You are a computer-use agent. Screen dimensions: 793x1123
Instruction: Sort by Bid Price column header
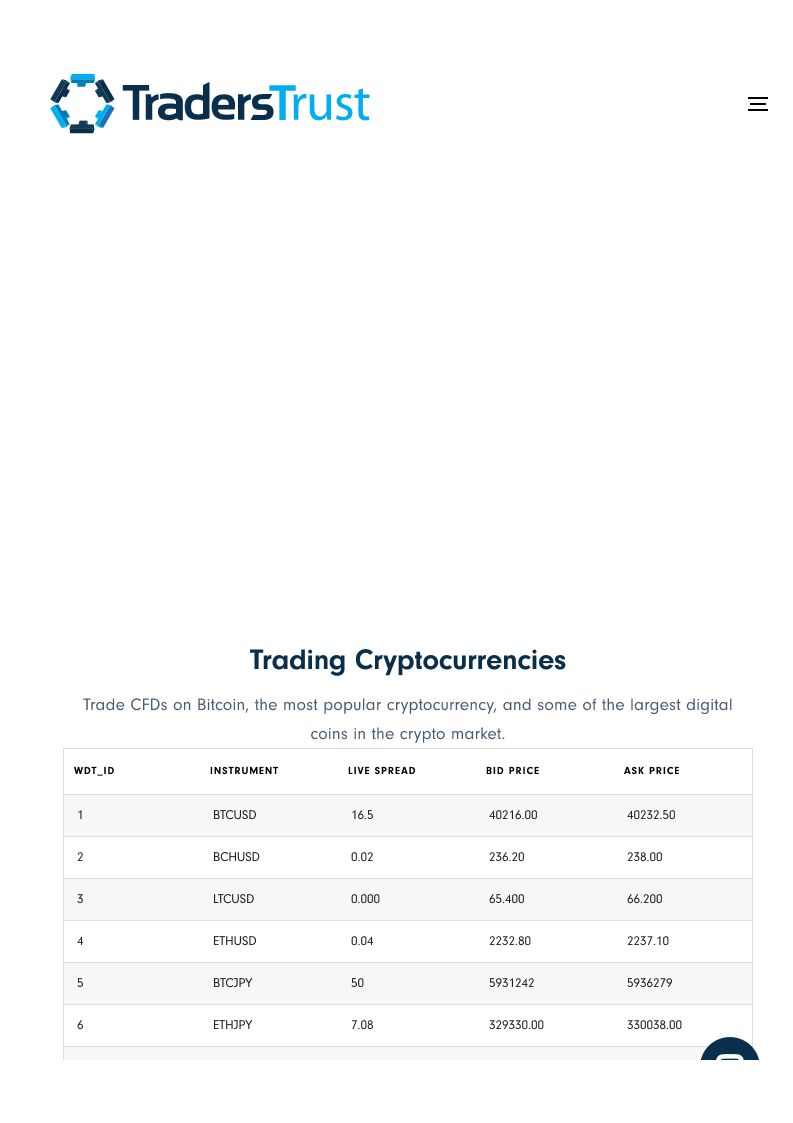coord(513,771)
